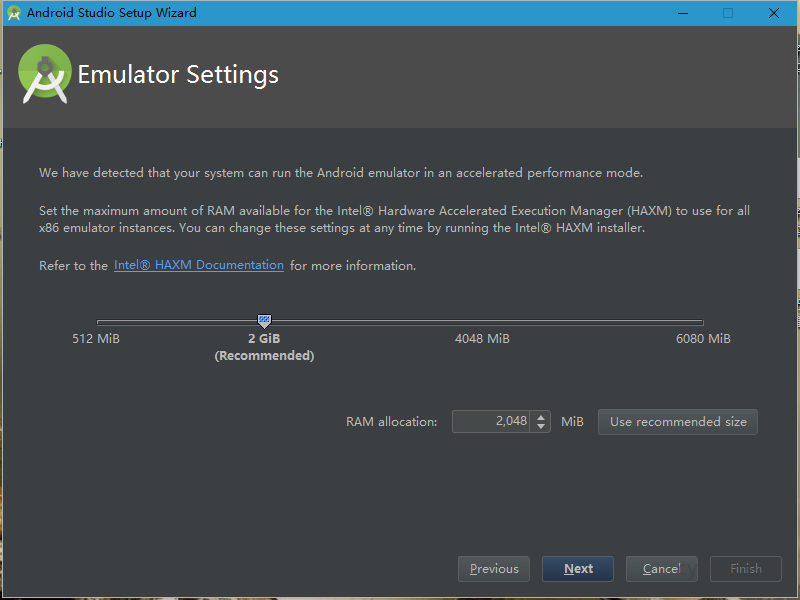Click the 2 GiB Recommended slider label
800x600 pixels.
pos(264,347)
